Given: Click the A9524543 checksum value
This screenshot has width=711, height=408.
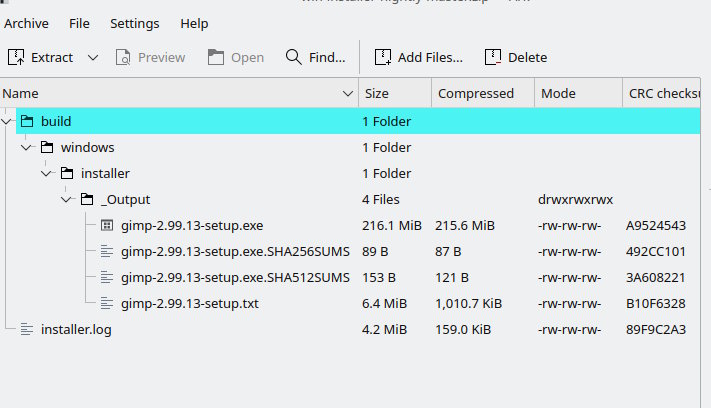Looking at the screenshot, I should [656, 226].
